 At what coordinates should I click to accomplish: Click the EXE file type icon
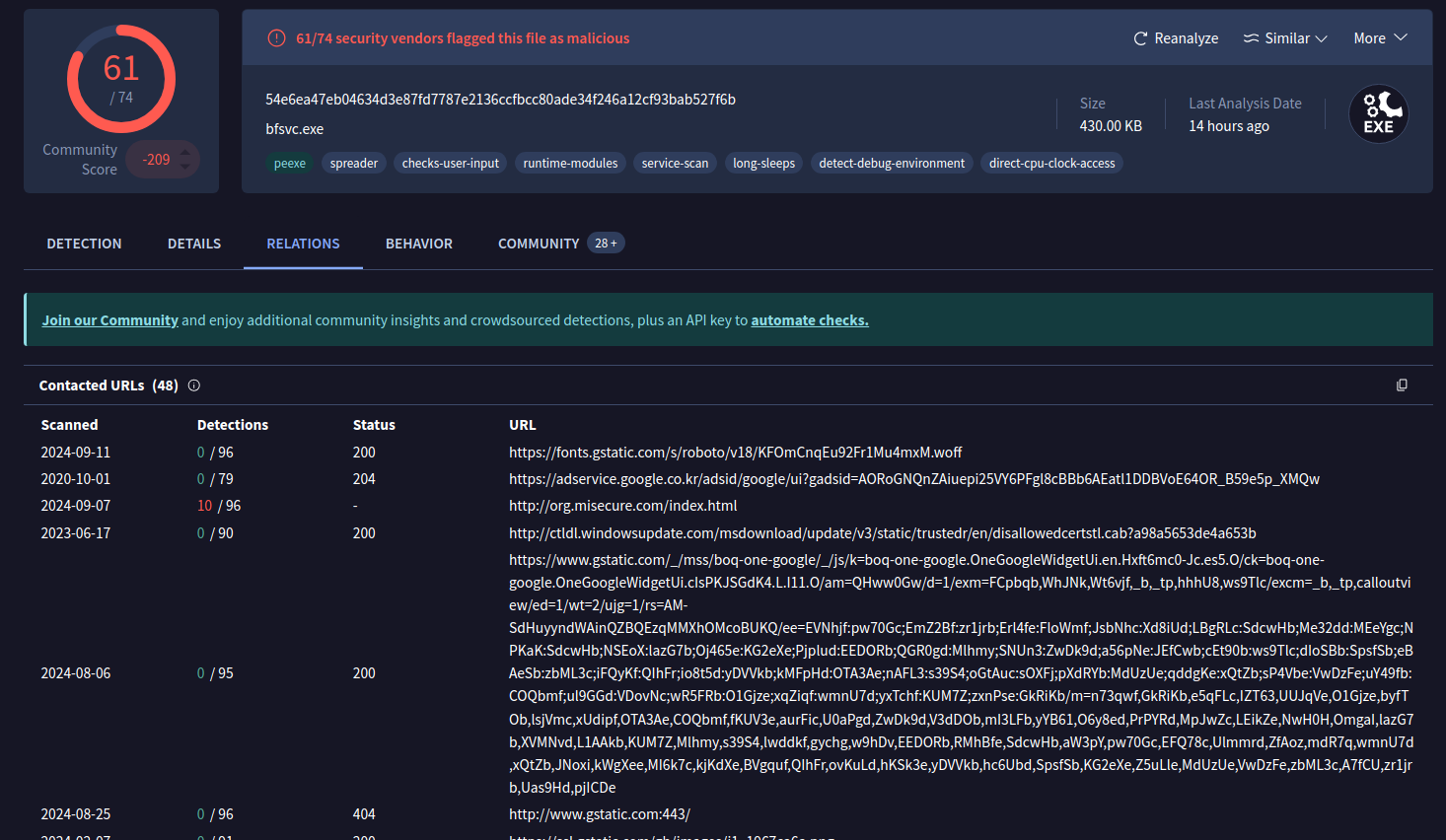pos(1378,114)
